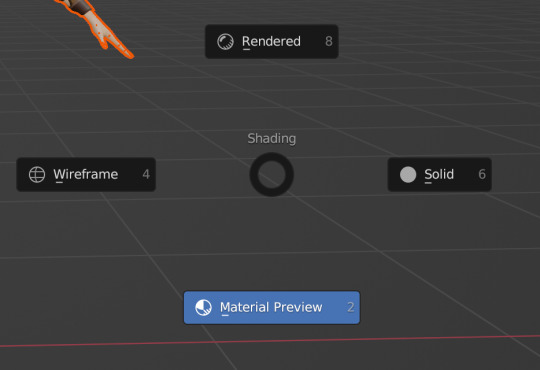540x370 pixels.
Task: Click the Shading pie menu title
Action: pyautogui.click(x=272, y=138)
